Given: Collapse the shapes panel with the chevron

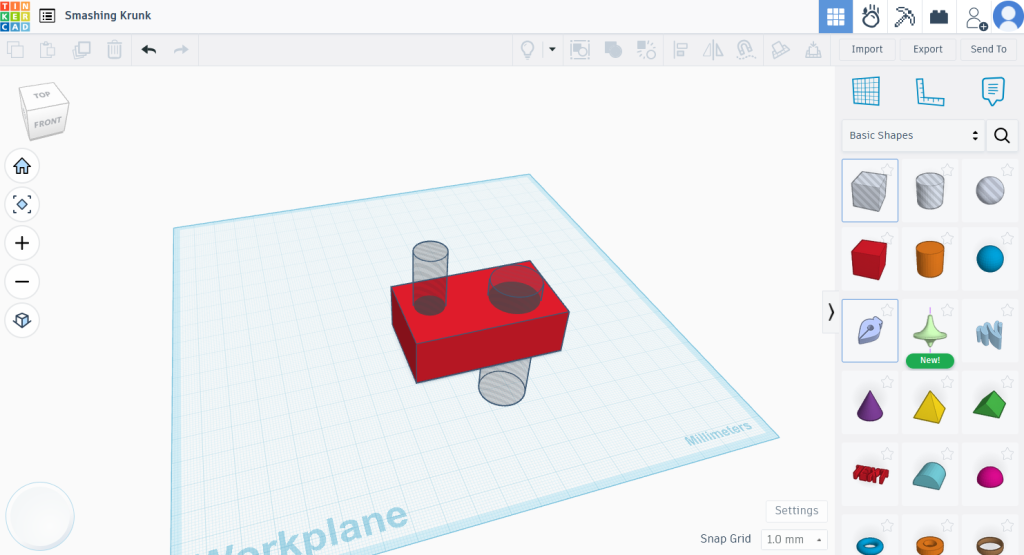Looking at the screenshot, I should point(830,312).
